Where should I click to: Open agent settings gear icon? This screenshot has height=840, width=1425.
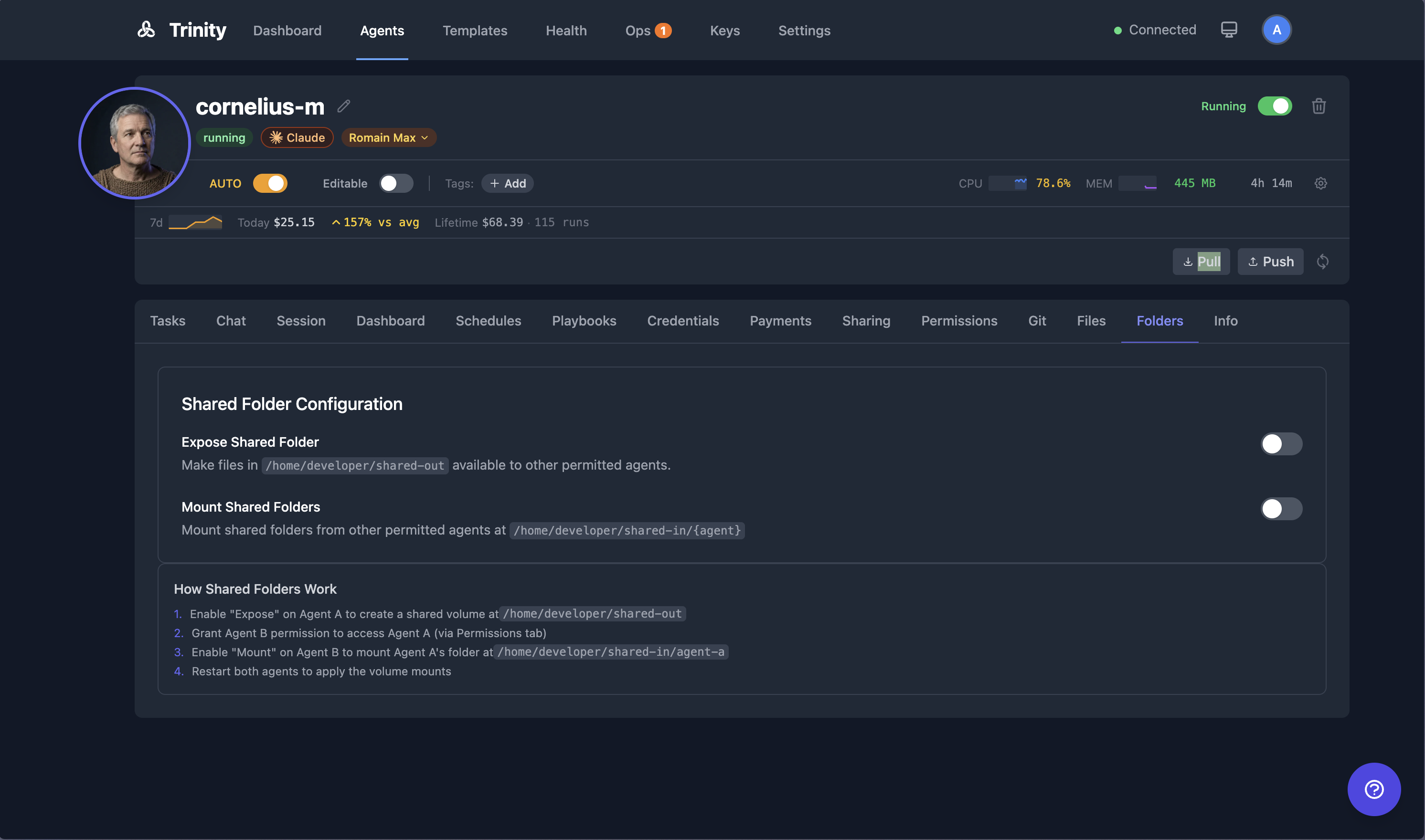tap(1320, 183)
